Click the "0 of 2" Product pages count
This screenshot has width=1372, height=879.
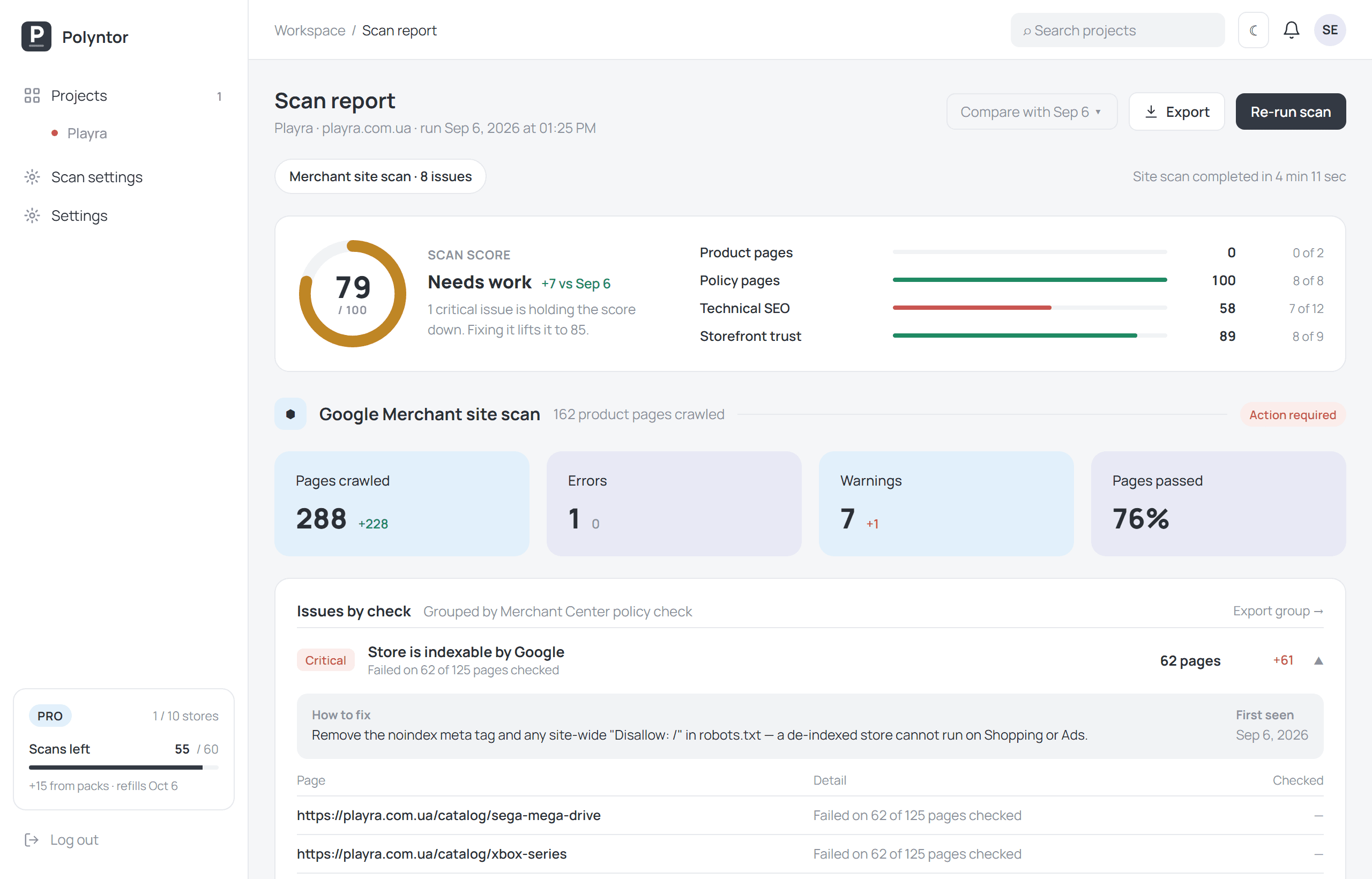tap(1308, 252)
